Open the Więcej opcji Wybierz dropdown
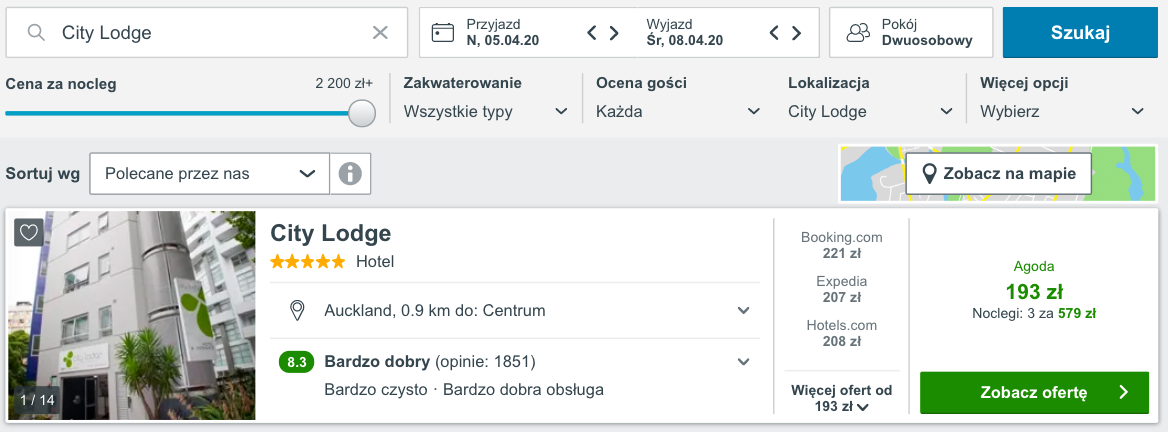Viewport: 1168px width, 432px height. pos(1062,112)
